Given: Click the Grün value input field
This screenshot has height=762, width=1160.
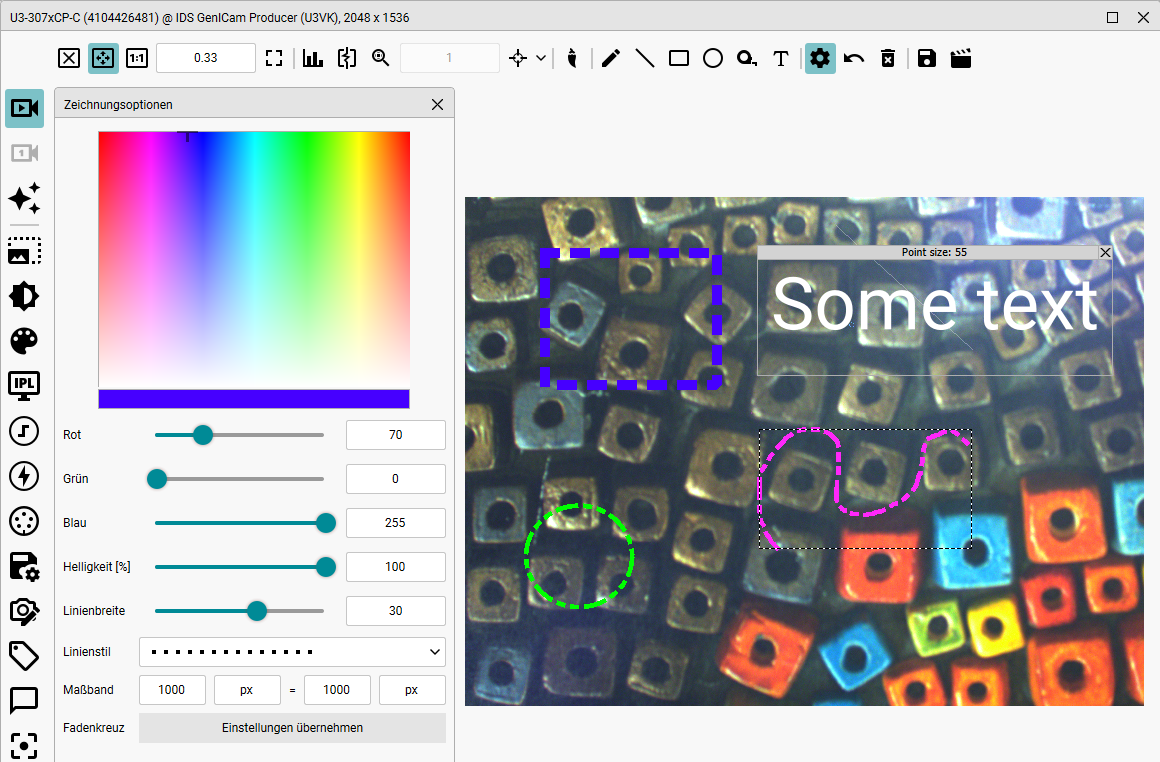Looking at the screenshot, I should pos(396,479).
